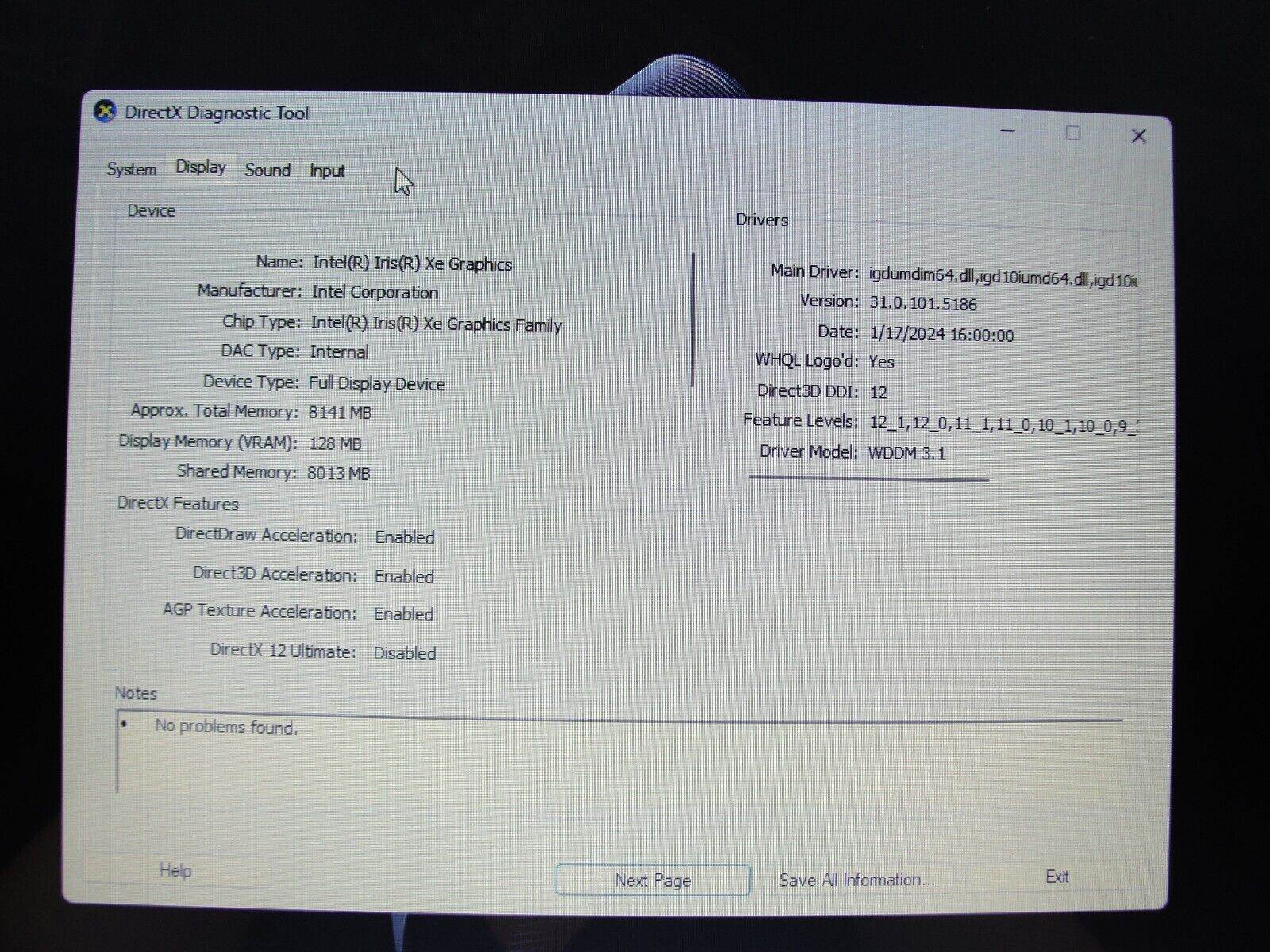Click Save All Information button
The image size is (1270, 952).
point(856,880)
